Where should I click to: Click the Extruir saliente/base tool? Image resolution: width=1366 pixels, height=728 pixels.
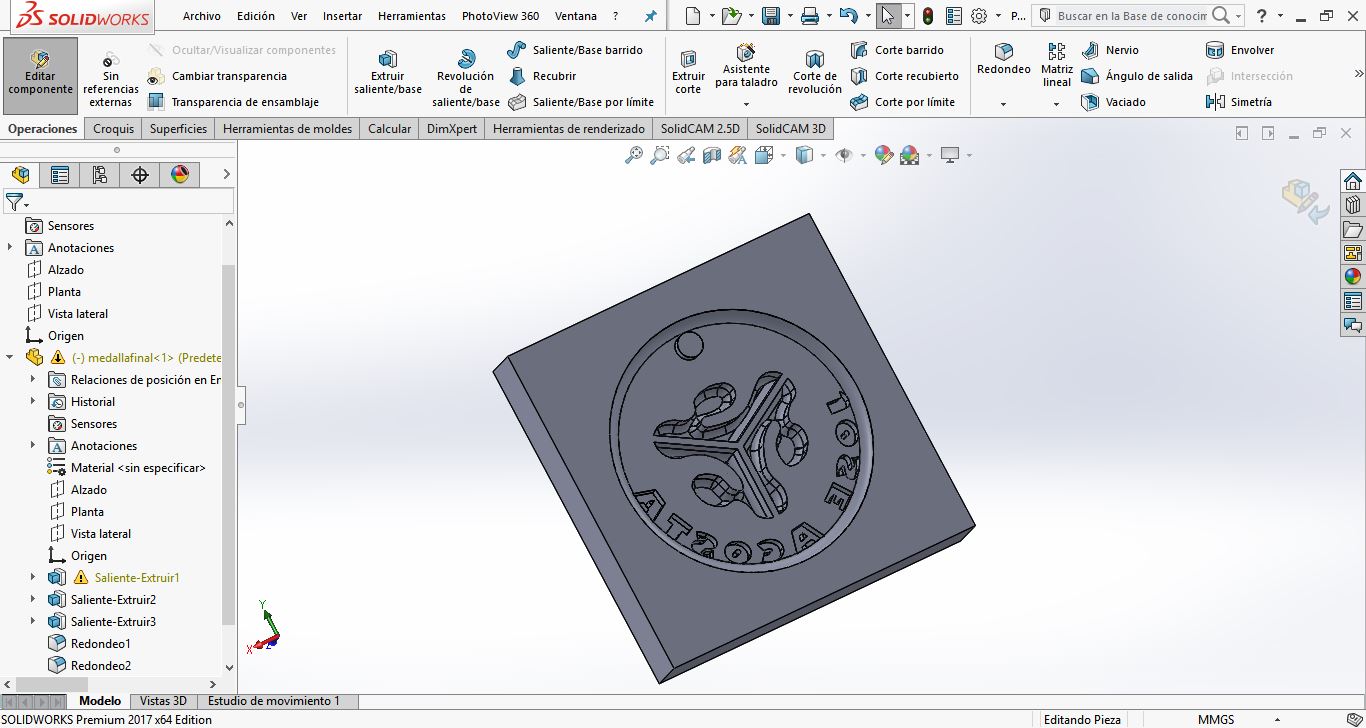(388, 74)
